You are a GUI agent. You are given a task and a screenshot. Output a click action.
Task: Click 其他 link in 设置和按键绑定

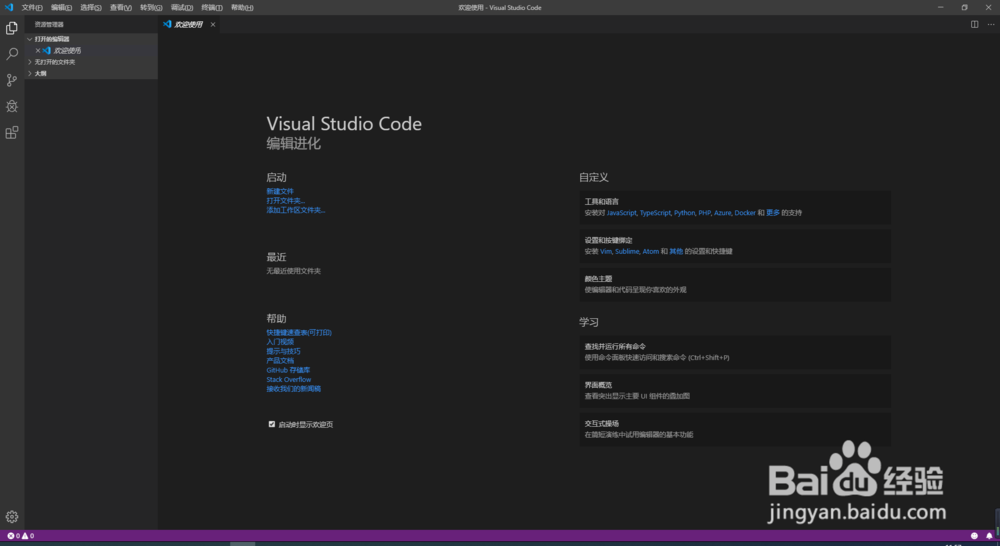coord(676,251)
